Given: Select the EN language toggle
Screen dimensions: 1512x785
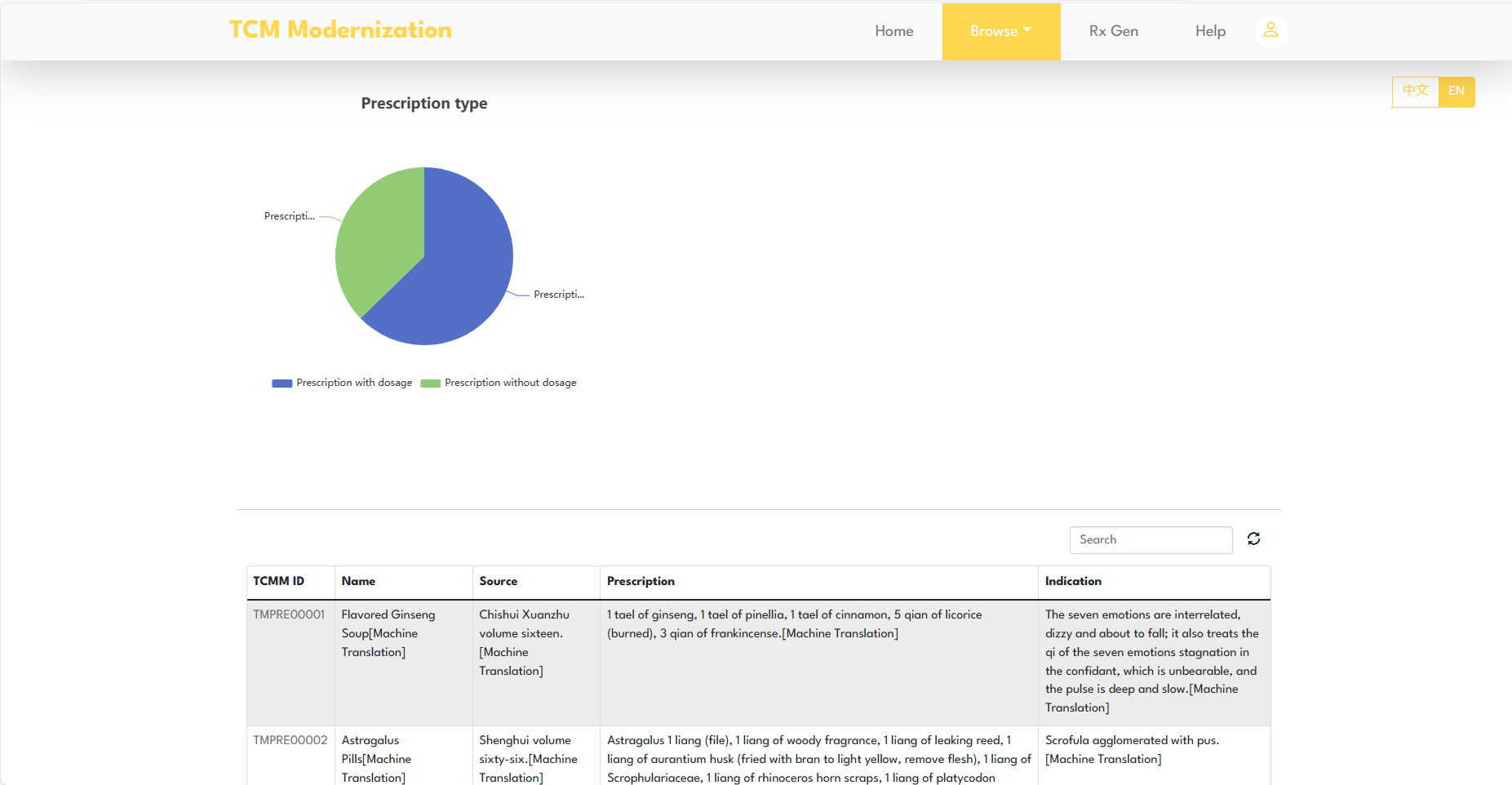Looking at the screenshot, I should [1456, 91].
